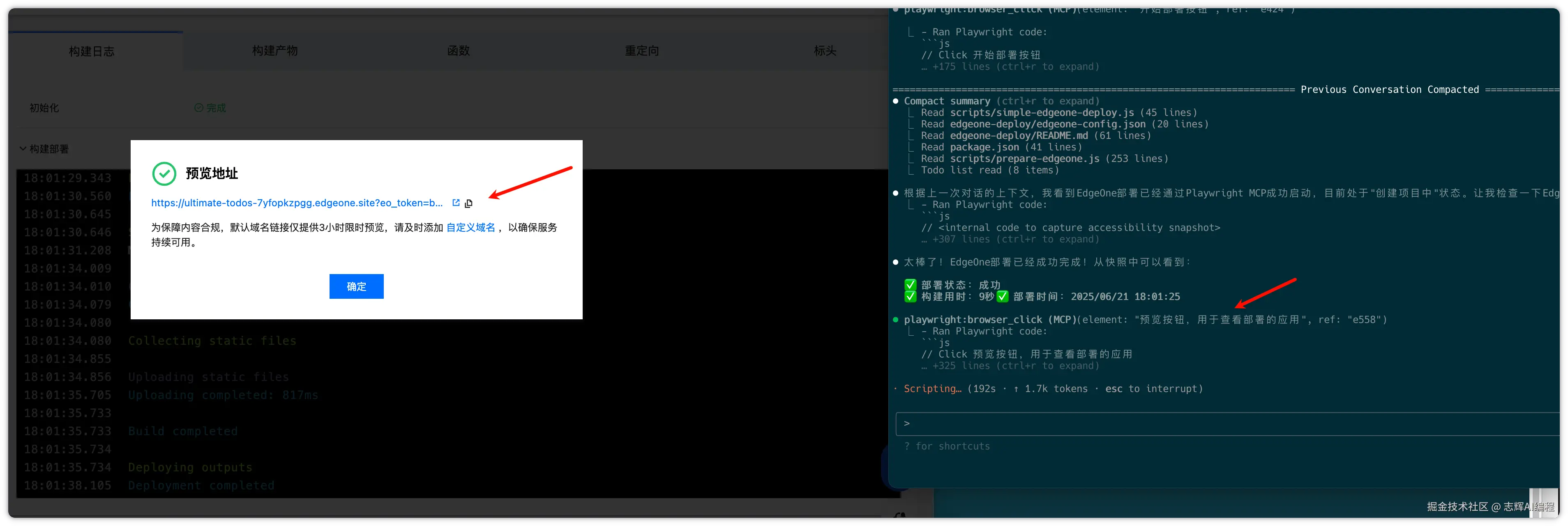
Task: Switch to the 构建日志 tab
Action: (x=91, y=51)
